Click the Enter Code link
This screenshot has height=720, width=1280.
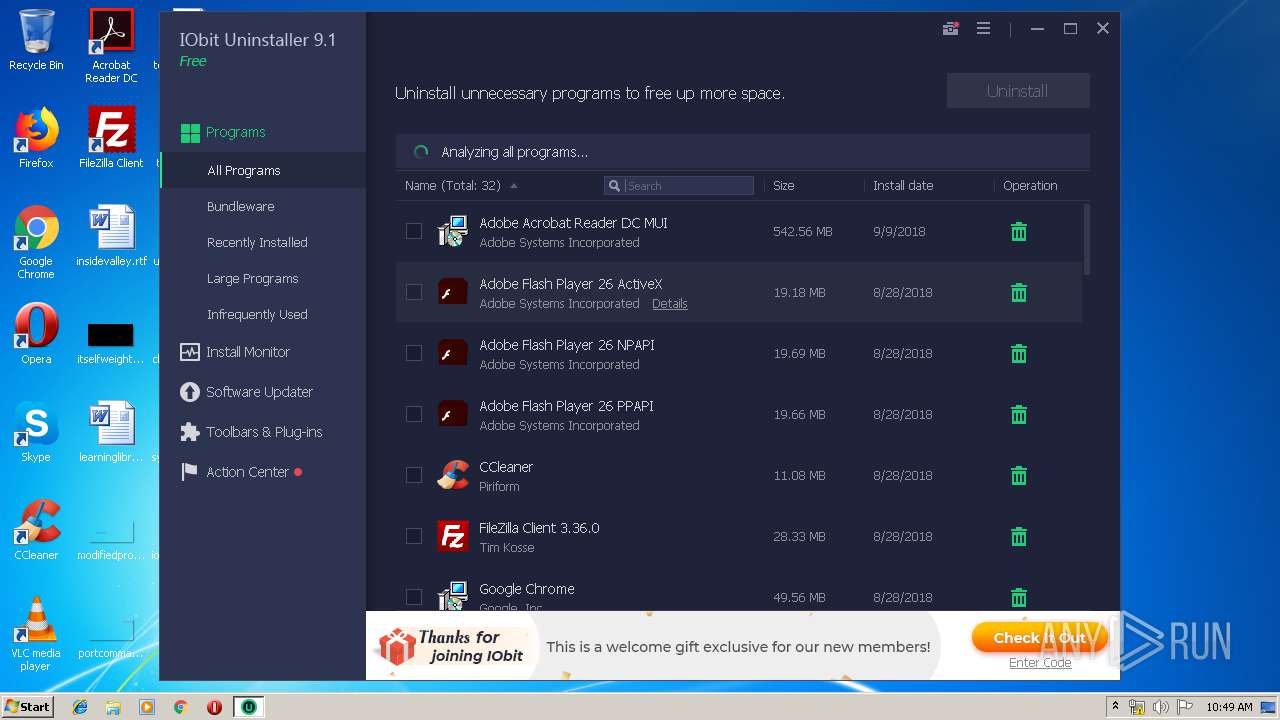(x=1040, y=663)
